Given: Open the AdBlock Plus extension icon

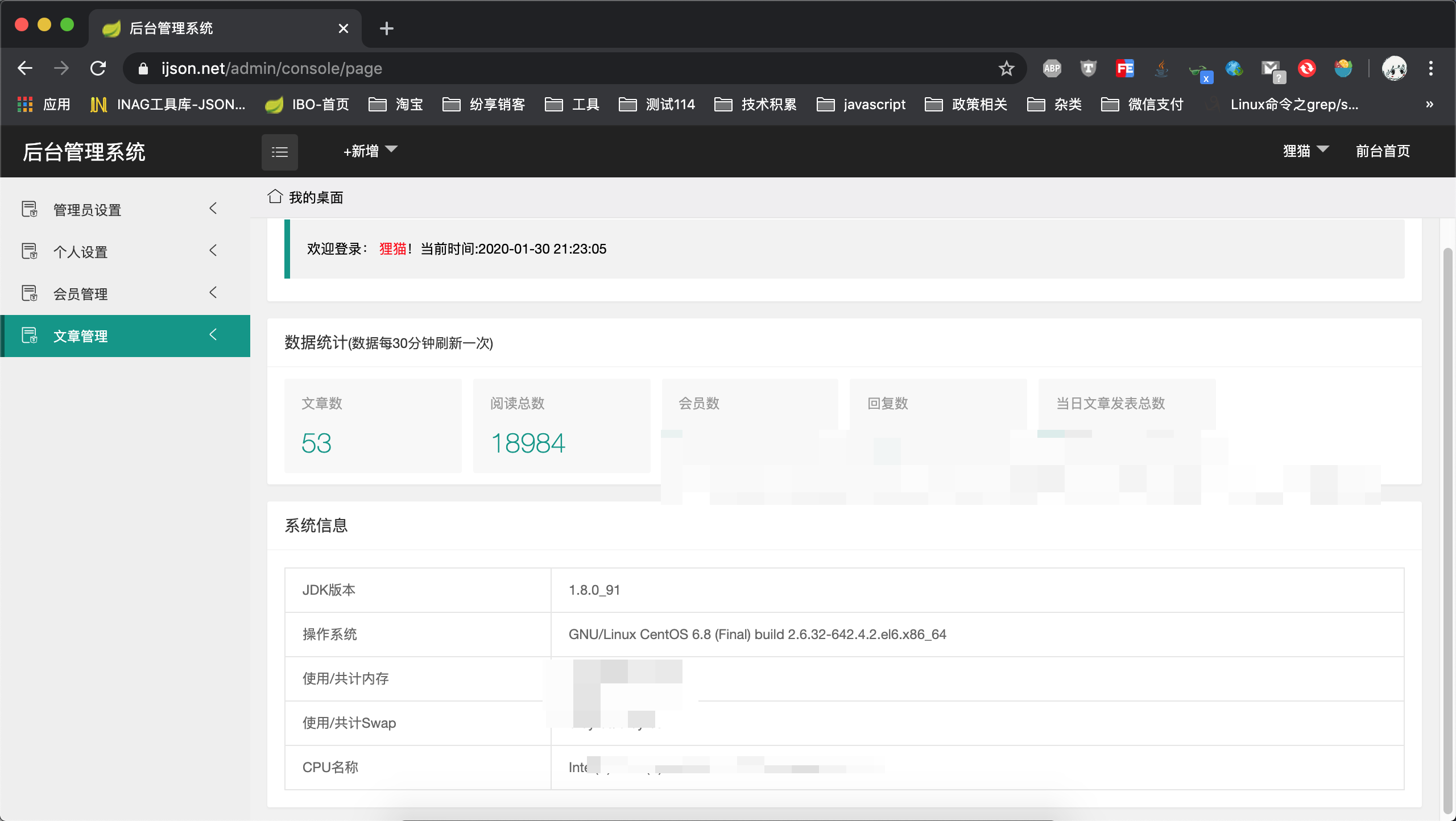Looking at the screenshot, I should pyautogui.click(x=1052, y=69).
